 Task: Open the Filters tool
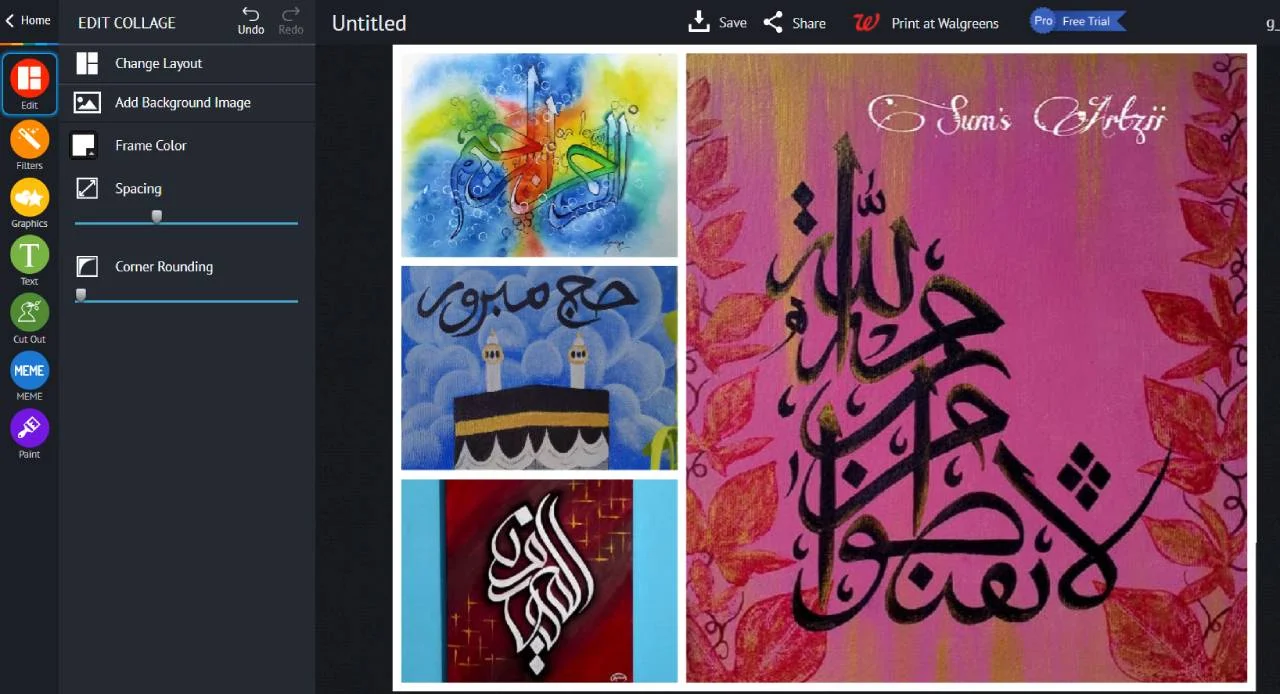click(x=29, y=140)
